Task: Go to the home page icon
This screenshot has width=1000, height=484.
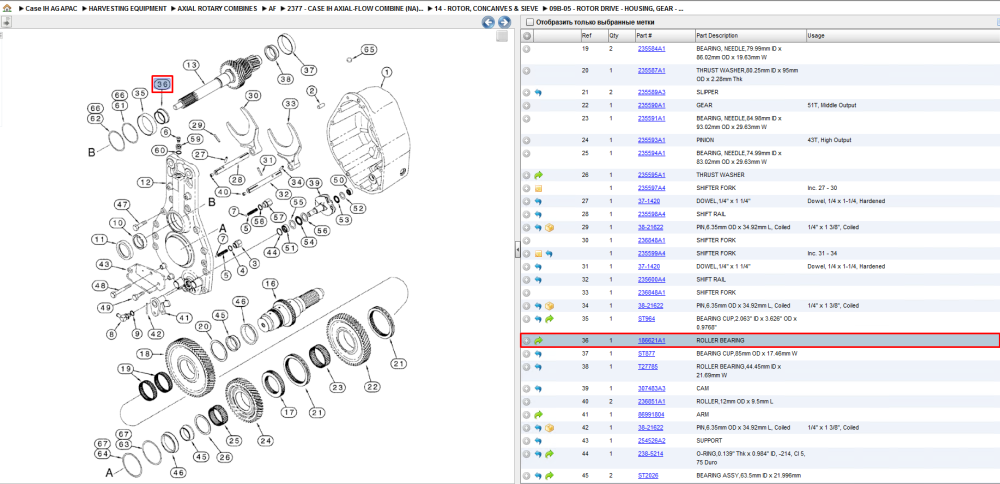Action: coord(7,10)
